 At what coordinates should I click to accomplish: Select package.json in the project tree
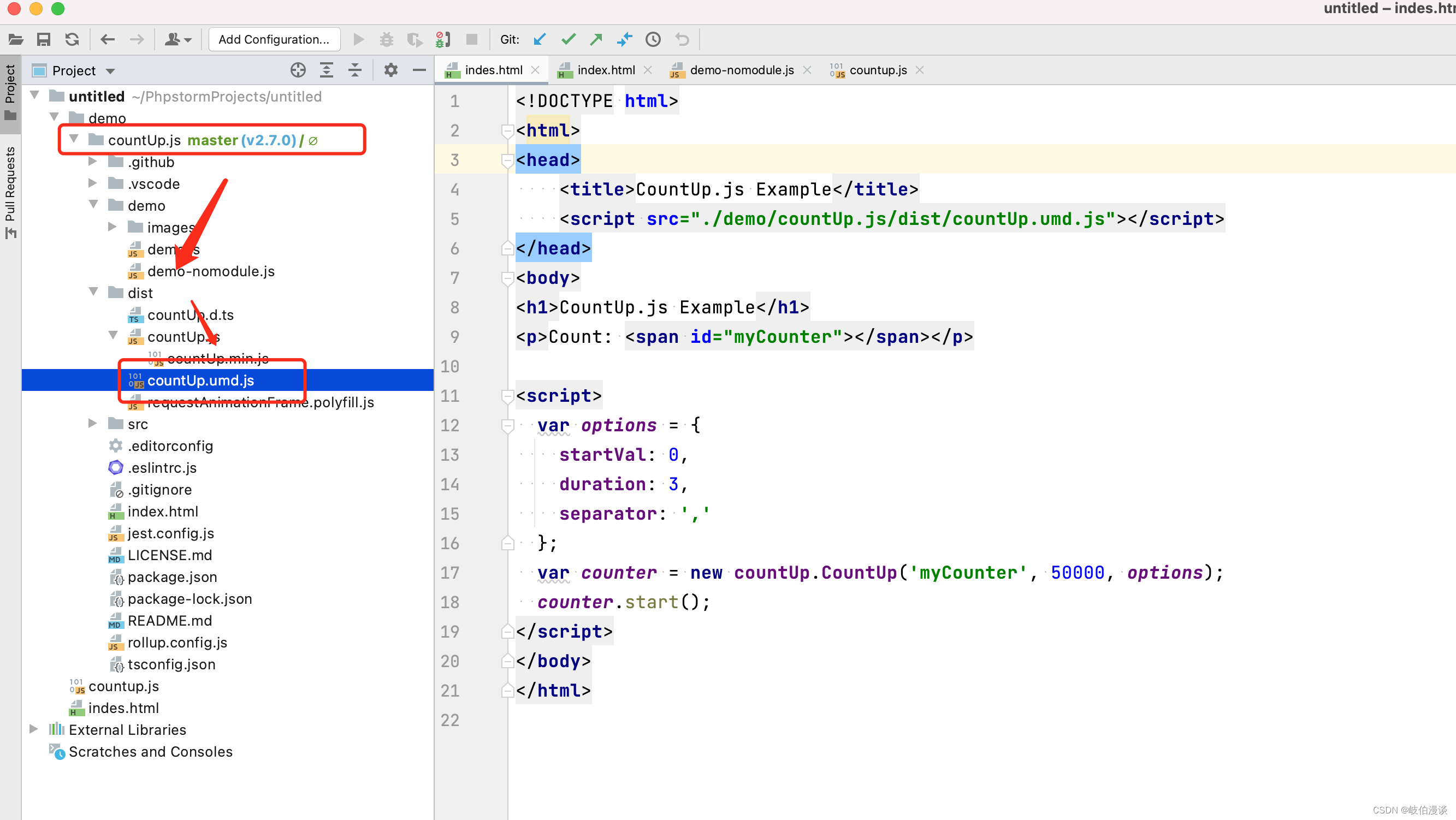point(172,577)
